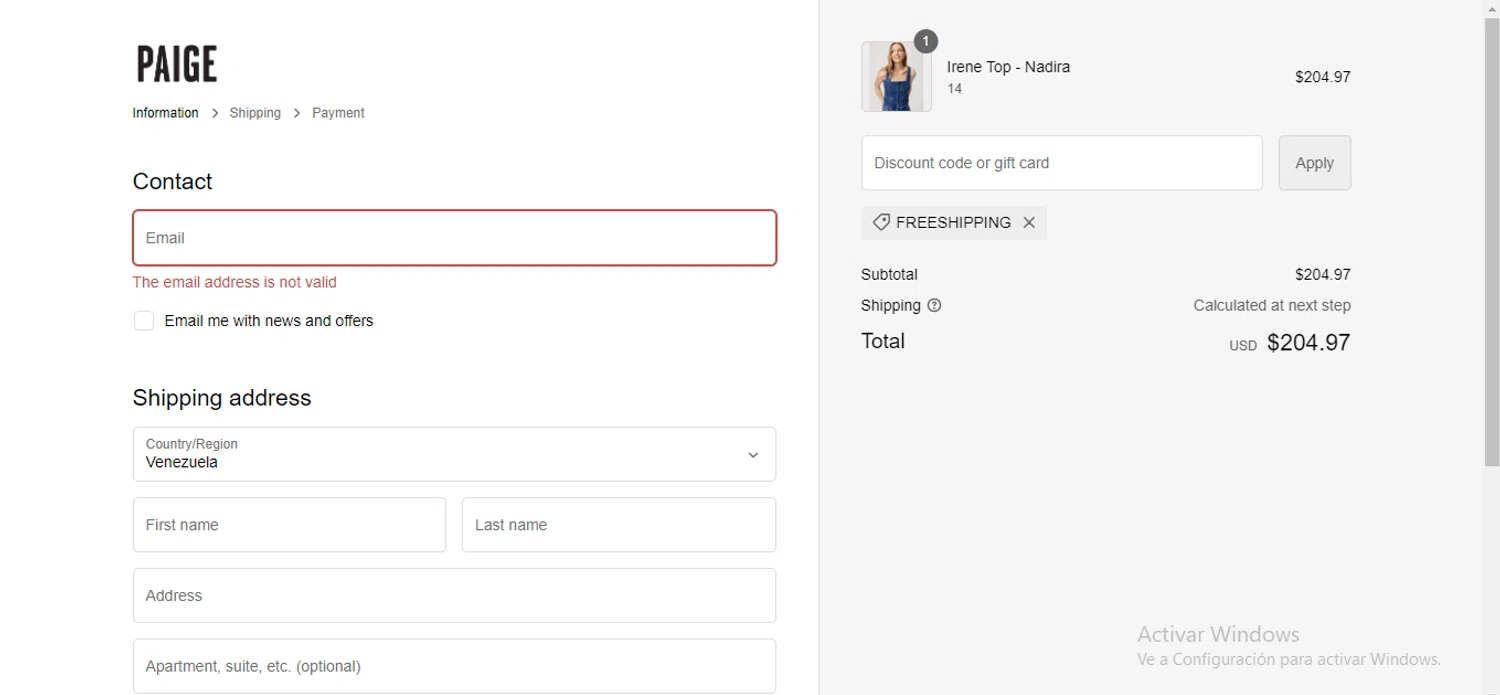Focus the Address field
The image size is (1500, 695).
(454, 595)
